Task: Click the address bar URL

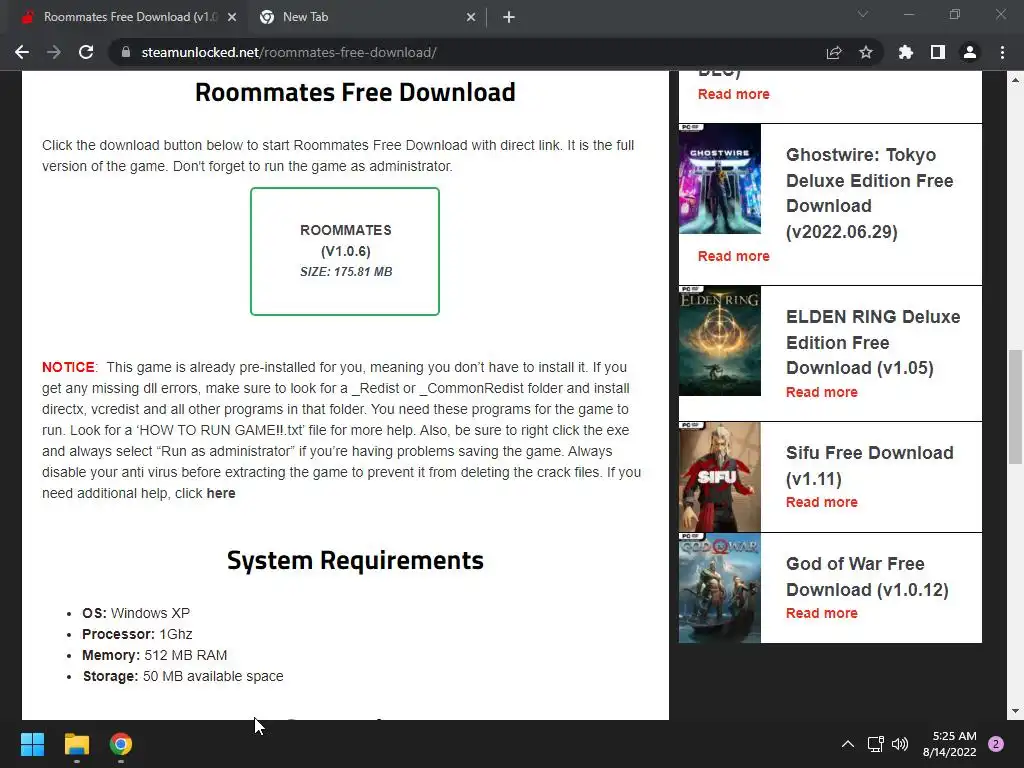Action: tap(289, 52)
